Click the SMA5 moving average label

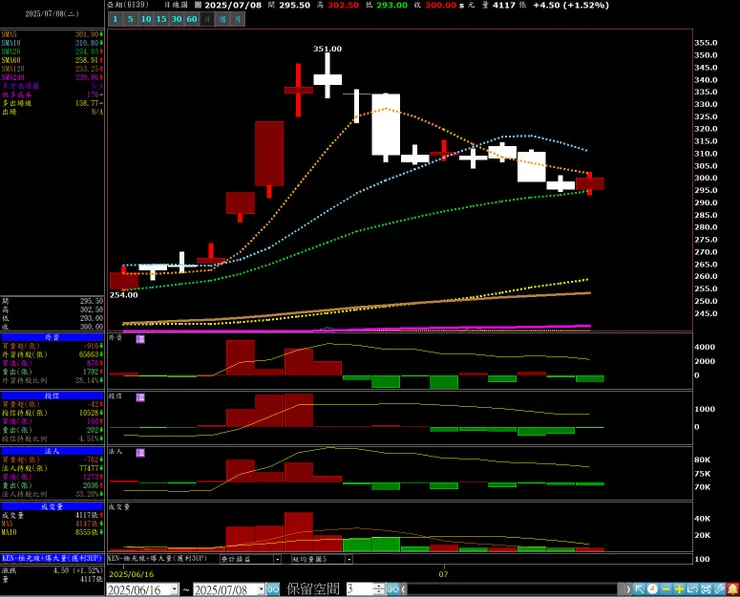click(x=9, y=34)
